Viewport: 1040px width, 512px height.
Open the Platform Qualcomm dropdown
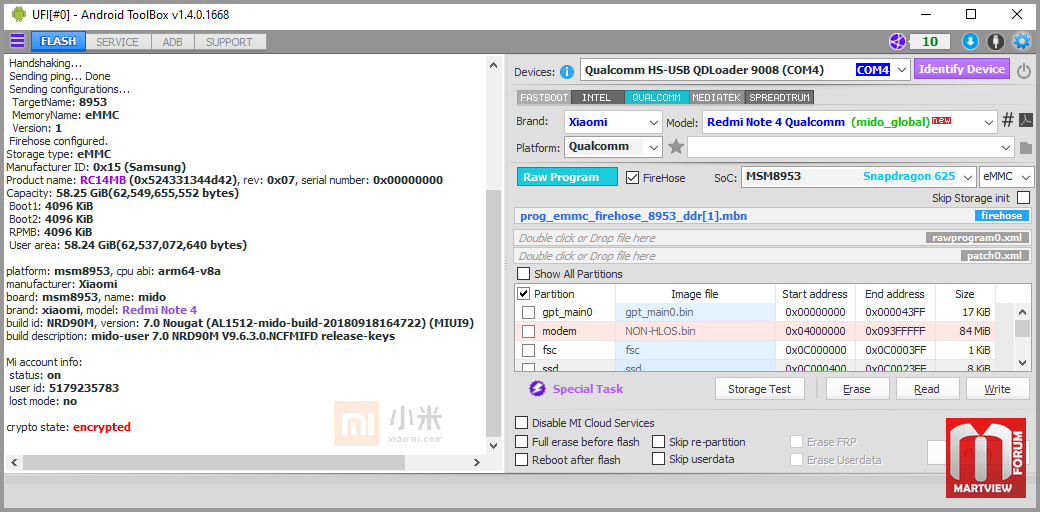[654, 147]
